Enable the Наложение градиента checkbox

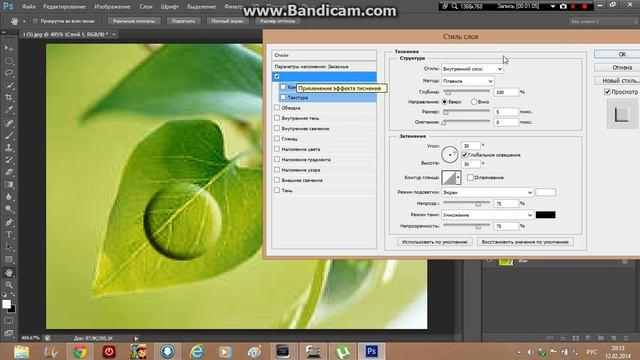277,159
